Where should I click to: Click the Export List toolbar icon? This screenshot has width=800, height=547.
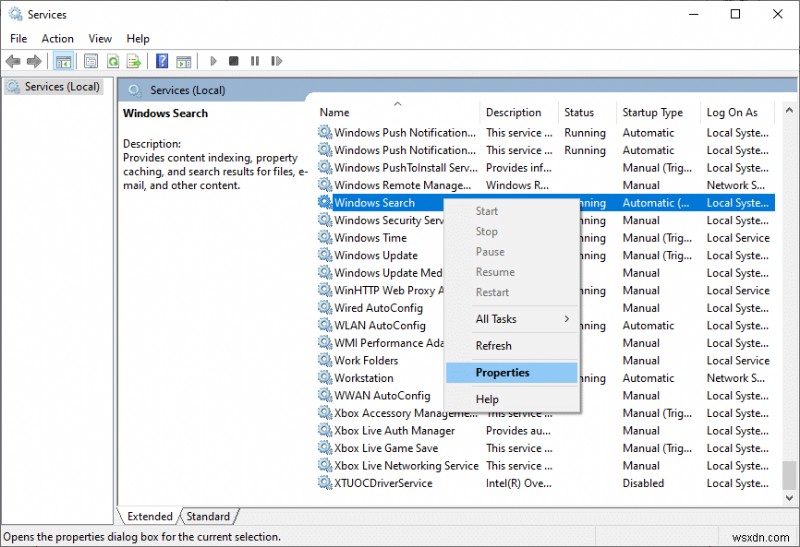coord(134,62)
